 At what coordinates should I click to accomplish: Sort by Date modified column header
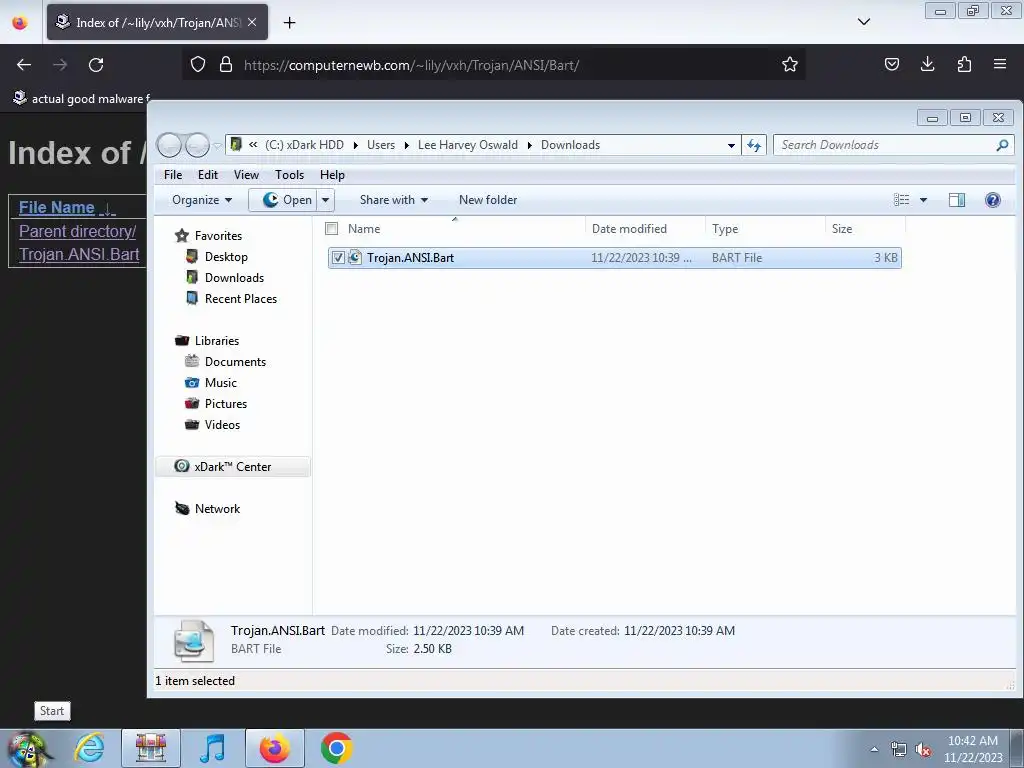(645, 229)
